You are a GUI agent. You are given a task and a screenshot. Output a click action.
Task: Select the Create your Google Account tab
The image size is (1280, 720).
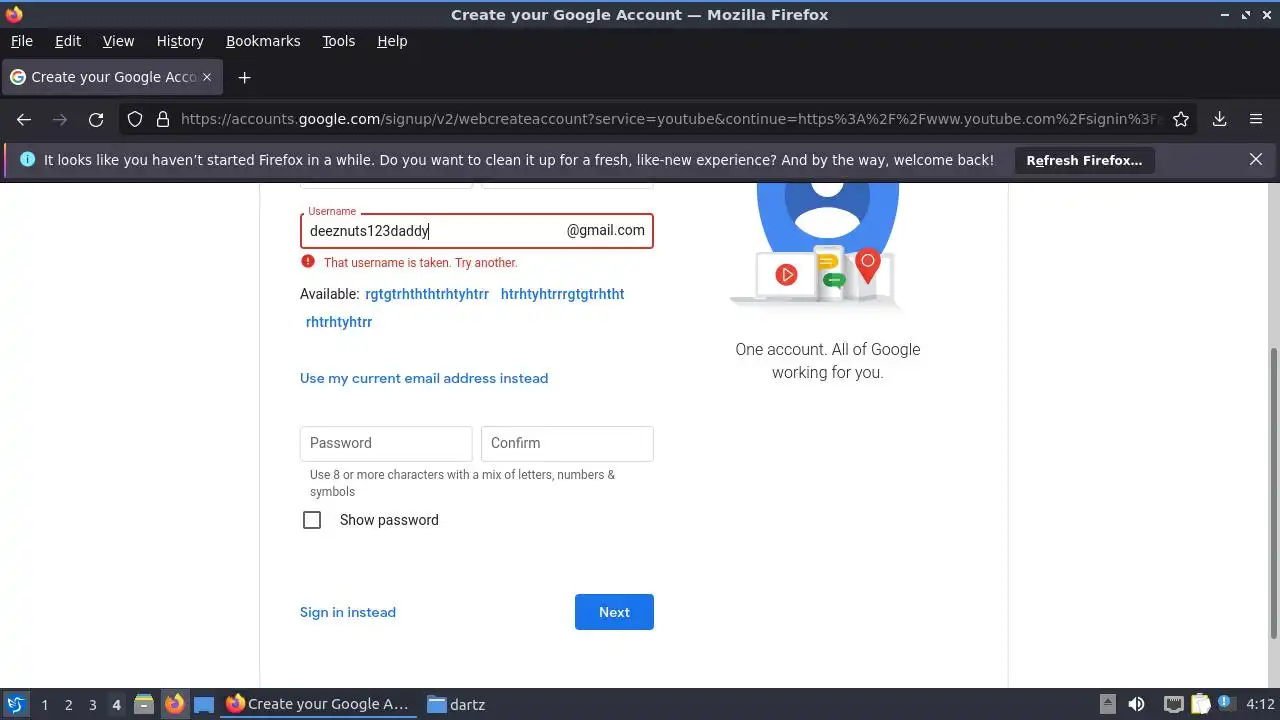click(x=112, y=77)
